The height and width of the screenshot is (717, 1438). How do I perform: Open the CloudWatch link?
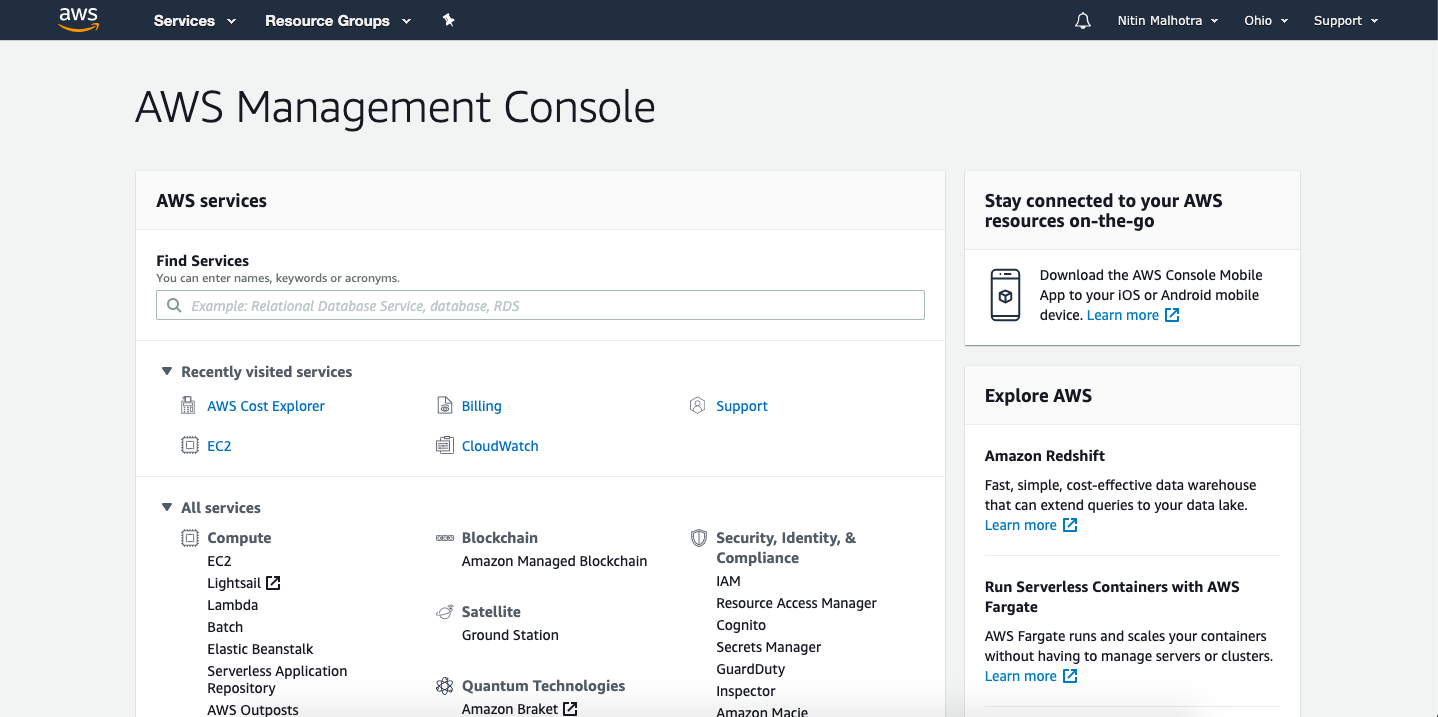point(500,446)
